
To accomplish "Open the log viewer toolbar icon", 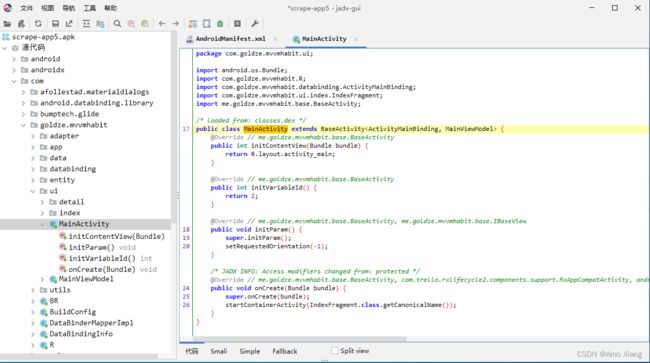I will coord(238,24).
